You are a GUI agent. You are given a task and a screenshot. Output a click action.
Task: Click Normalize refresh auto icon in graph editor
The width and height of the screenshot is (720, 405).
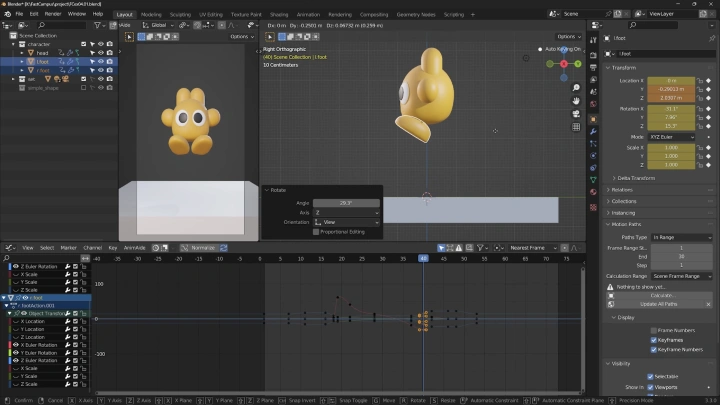[224, 248]
